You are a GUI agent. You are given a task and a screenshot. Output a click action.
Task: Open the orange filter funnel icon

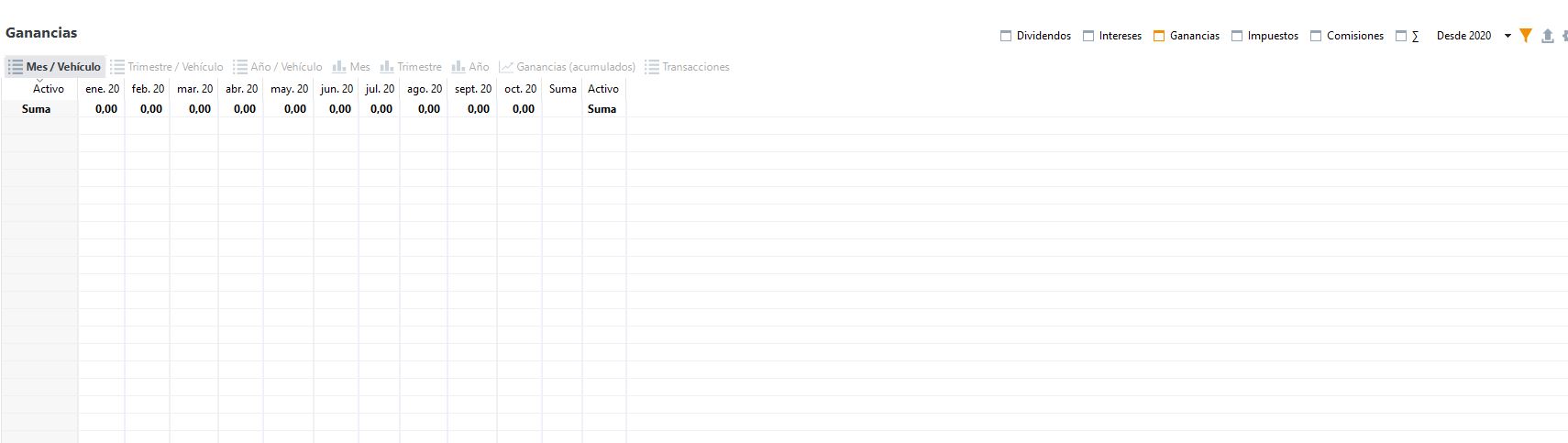point(1526,36)
